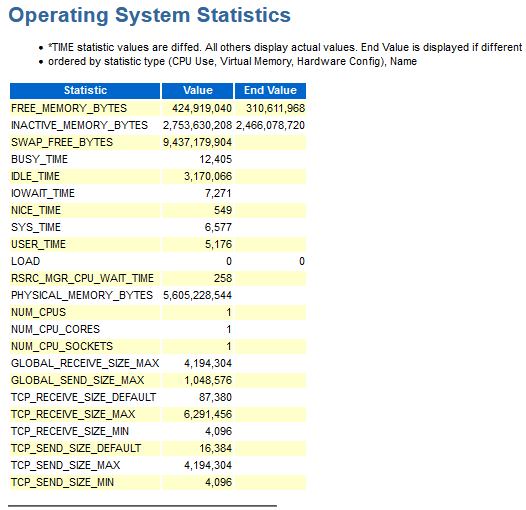Image resolution: width=526 pixels, height=510 pixels.
Task: Click the note about *TIME statistic values
Action: [x=285, y=47]
